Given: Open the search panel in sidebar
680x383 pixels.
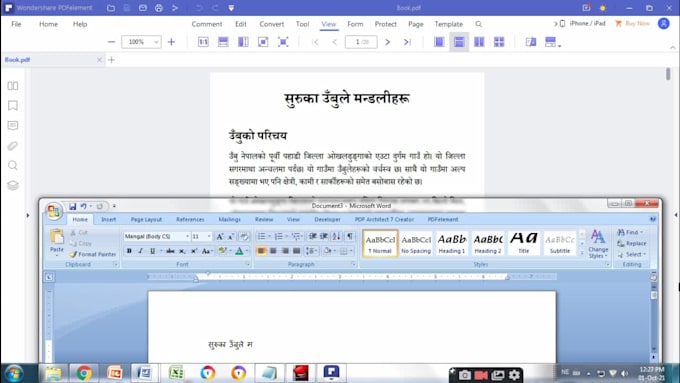Looking at the screenshot, I should (x=13, y=165).
